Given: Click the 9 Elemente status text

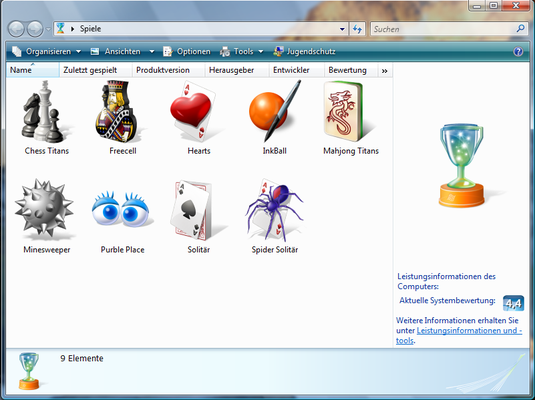Looking at the screenshot, I should click(82, 358).
